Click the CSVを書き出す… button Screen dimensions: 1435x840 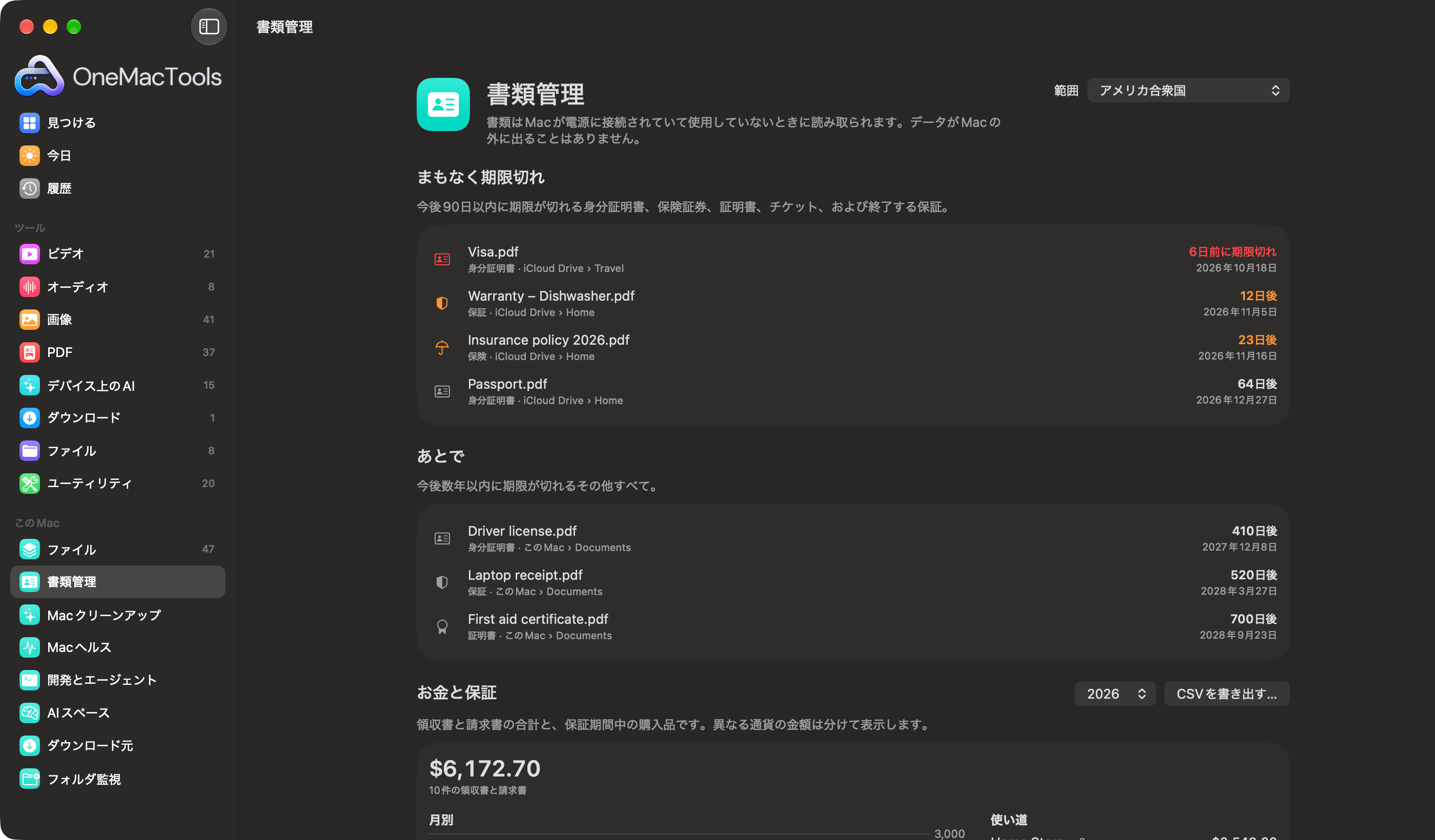[x=1226, y=694]
